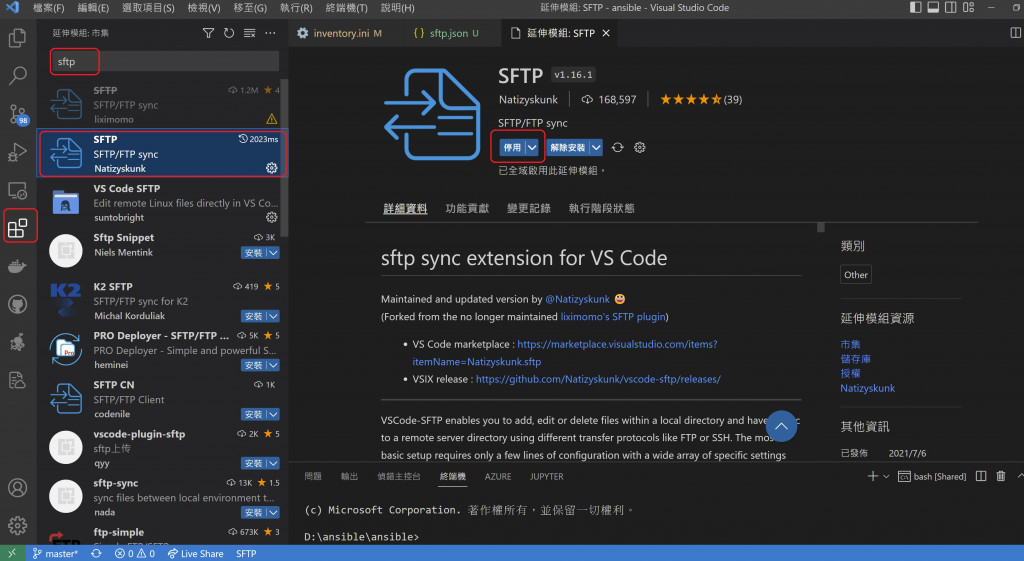The width and height of the screenshot is (1024, 561).
Task: Open install dropdown for vscode-plugin-sftp
Action: [x=274, y=463]
